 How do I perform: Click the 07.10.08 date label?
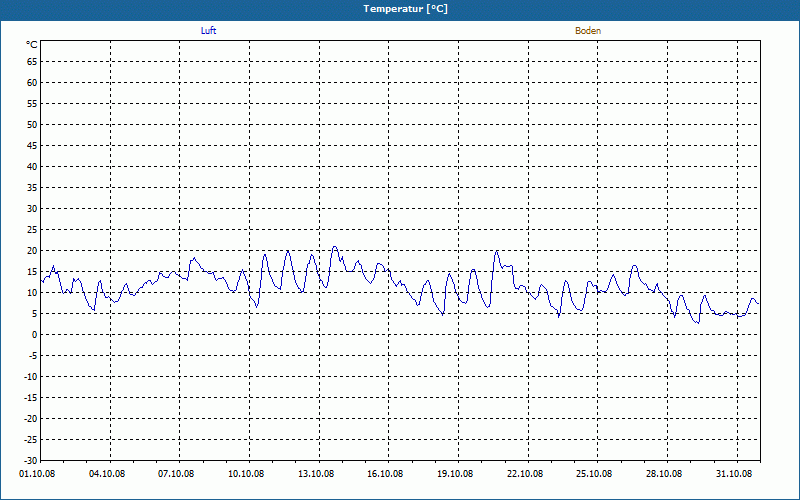(x=177, y=473)
